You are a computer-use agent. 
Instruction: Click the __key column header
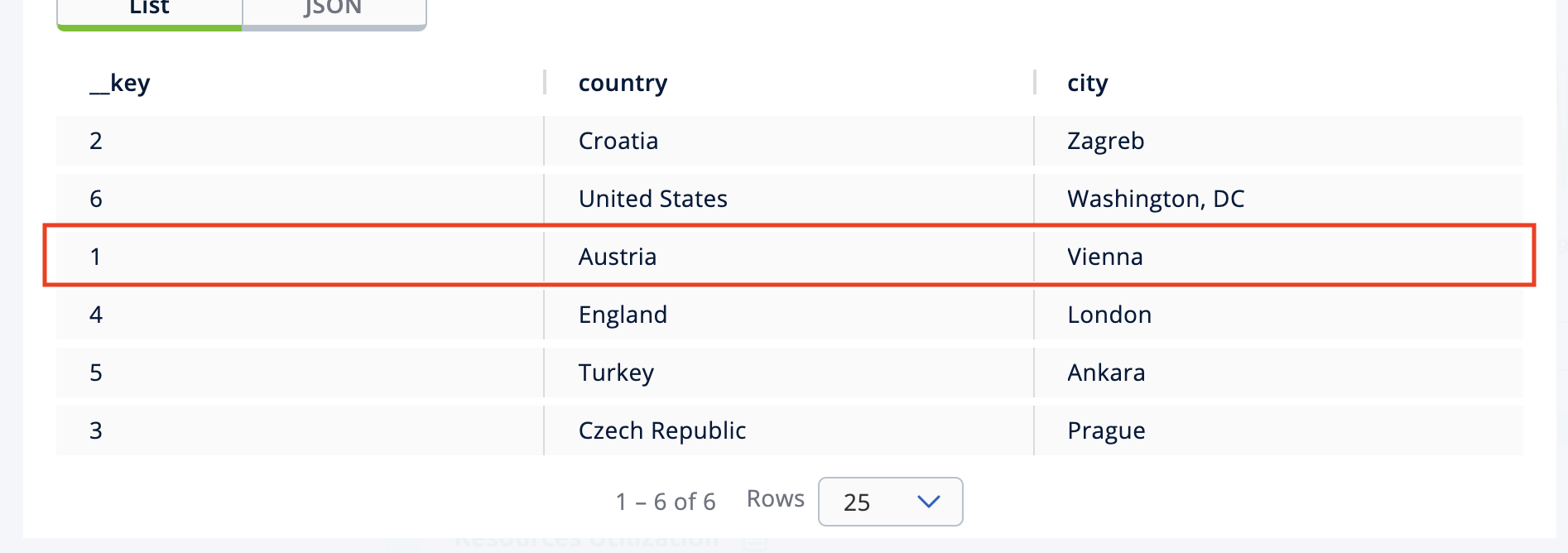coord(120,83)
